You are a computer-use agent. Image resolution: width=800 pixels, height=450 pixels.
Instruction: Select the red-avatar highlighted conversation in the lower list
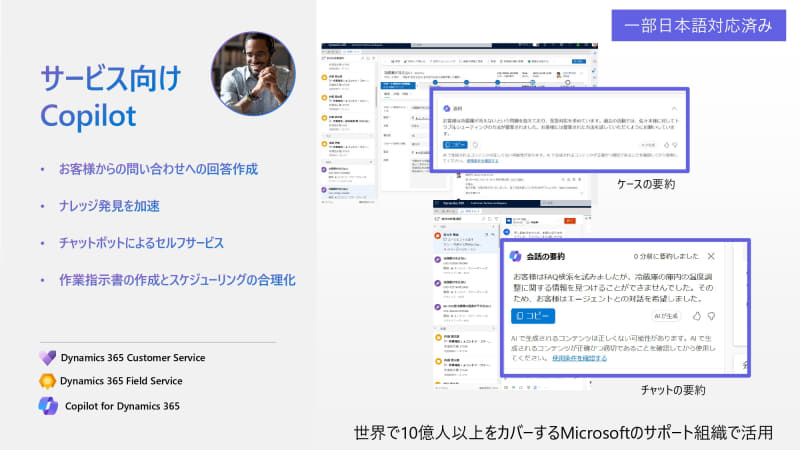coord(465,242)
